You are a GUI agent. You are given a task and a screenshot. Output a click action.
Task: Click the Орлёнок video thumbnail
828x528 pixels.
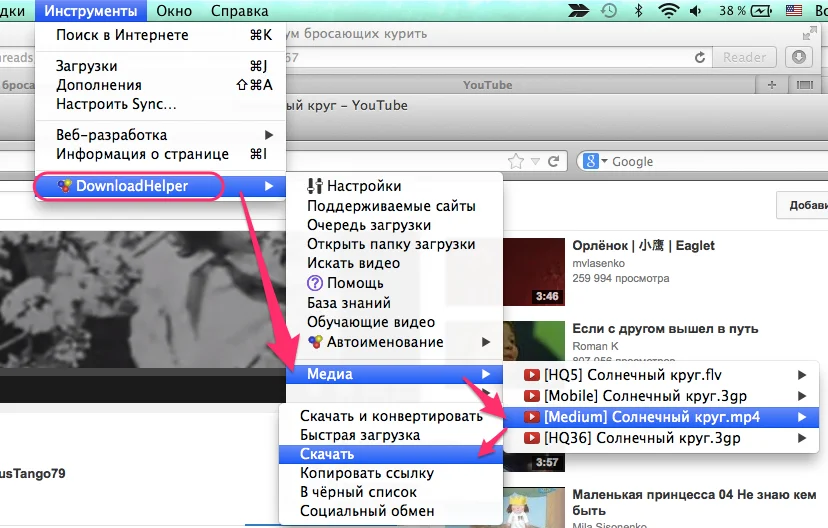coord(534,272)
